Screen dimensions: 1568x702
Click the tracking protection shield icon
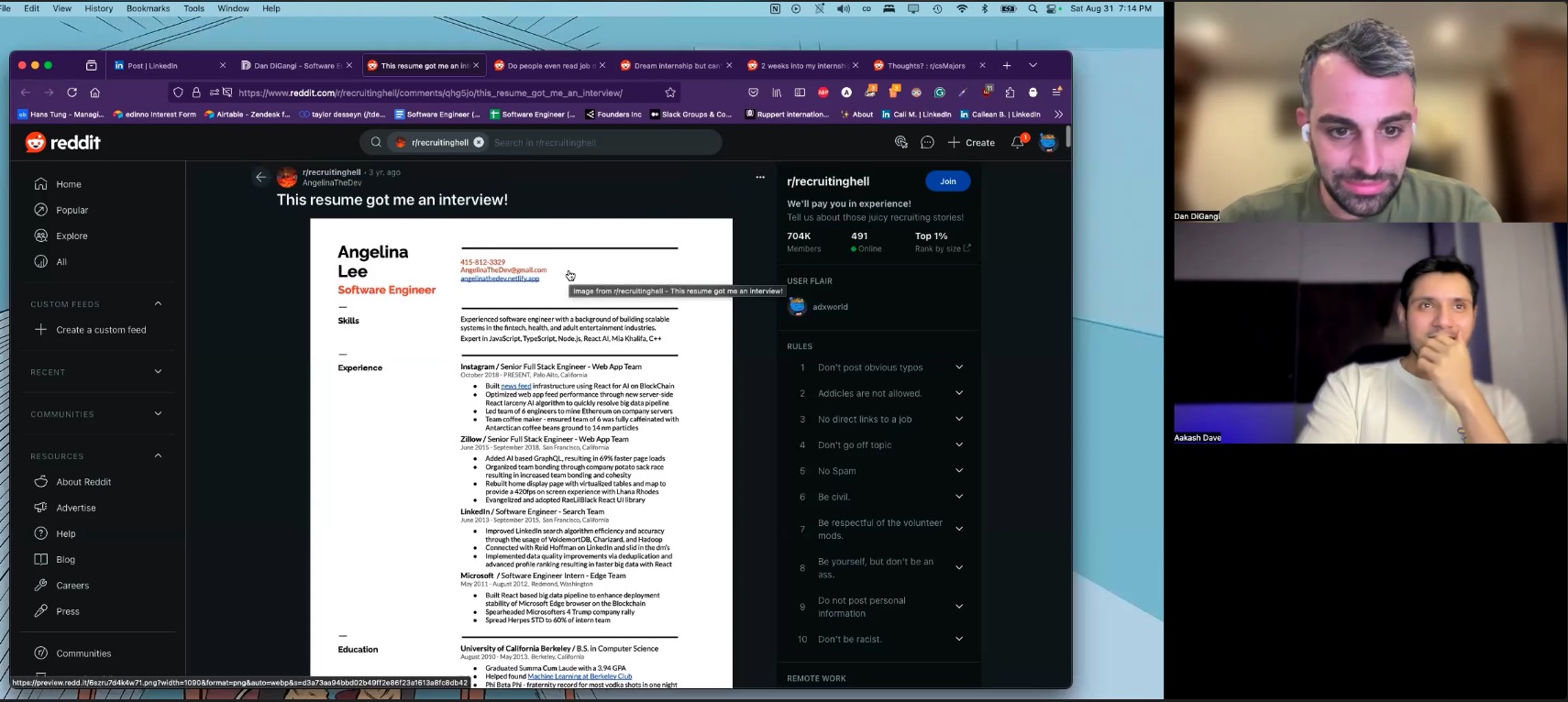pos(178,93)
